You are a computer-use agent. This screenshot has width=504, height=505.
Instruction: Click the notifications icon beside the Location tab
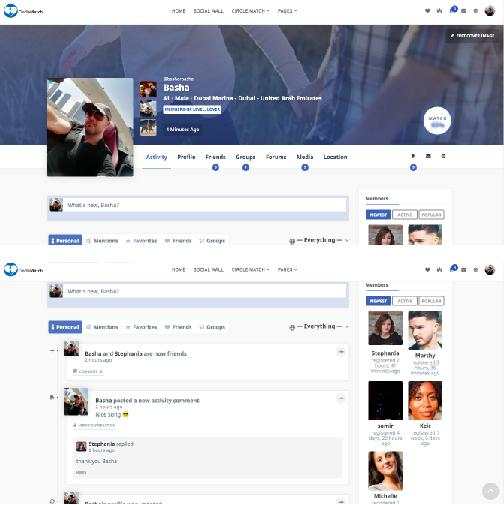(413, 156)
